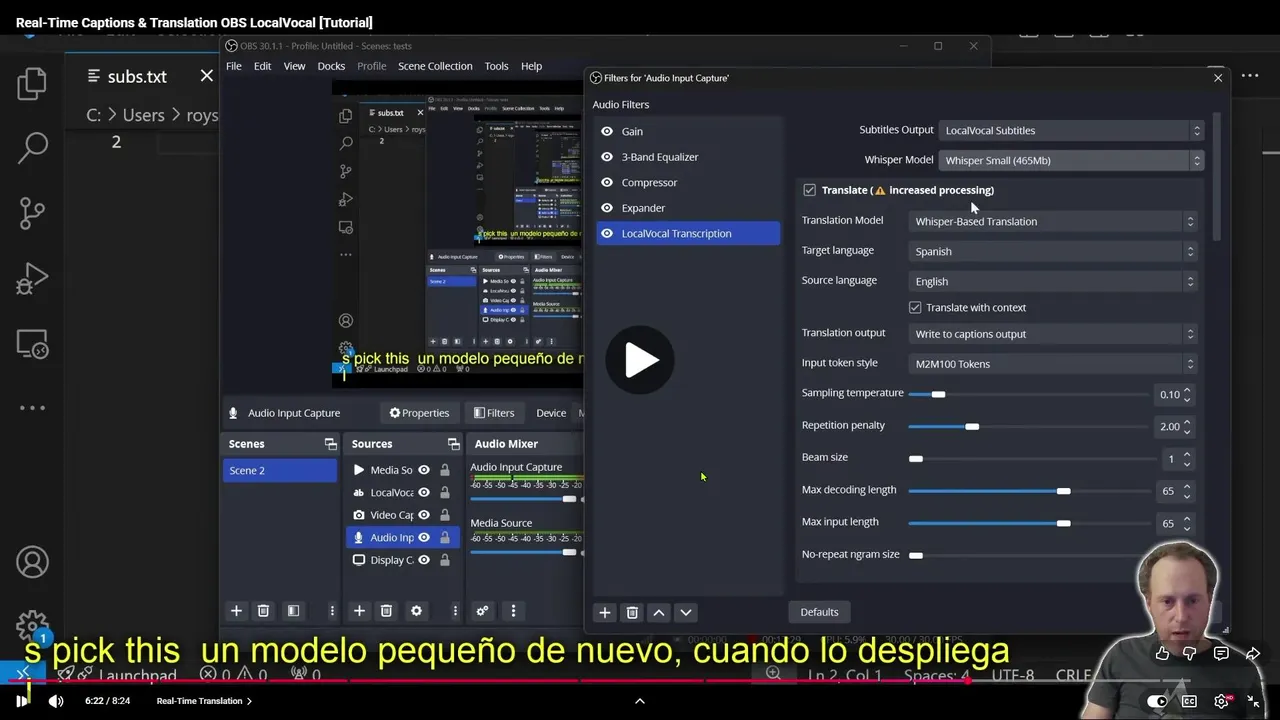1280x720 pixels.
Task: Select LocalVocal Transcription filter
Action: [x=687, y=233]
